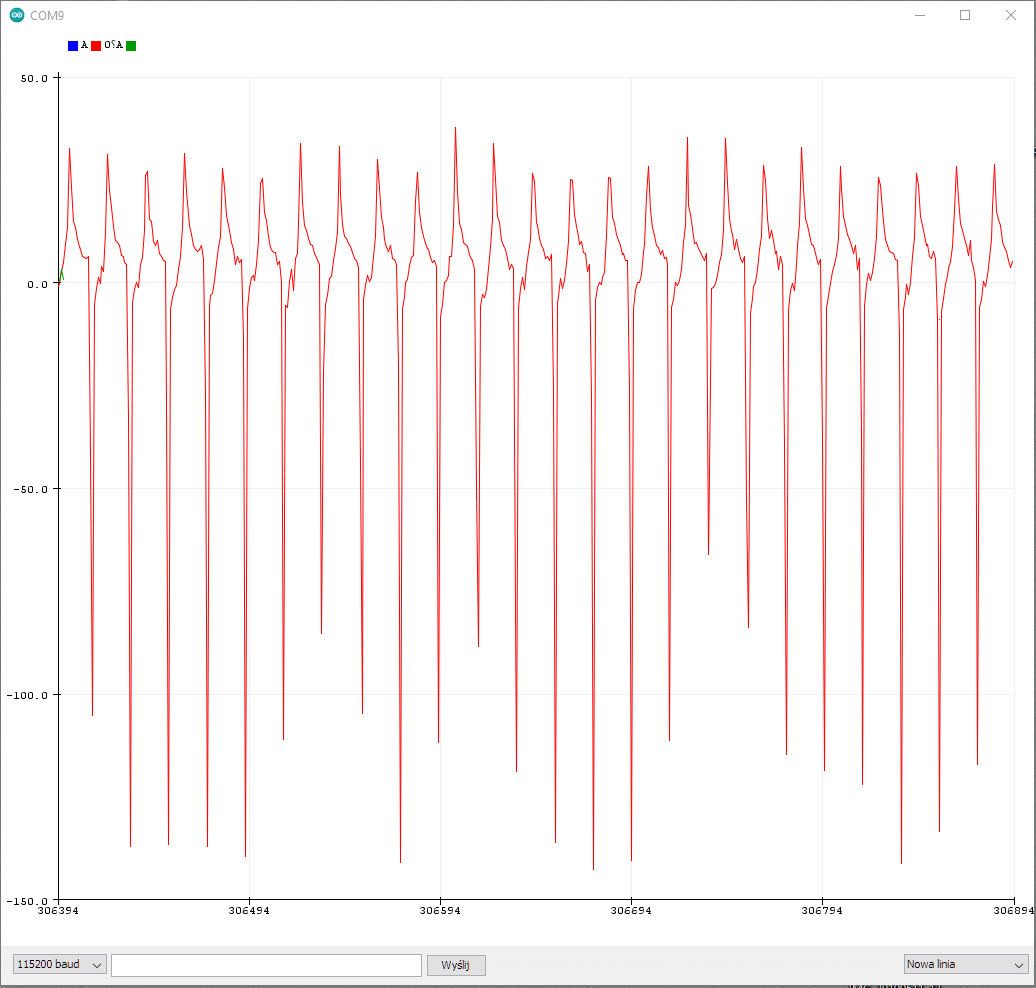Click the COM9 window title text
The height and width of the screenshot is (988, 1036).
(x=47, y=15)
